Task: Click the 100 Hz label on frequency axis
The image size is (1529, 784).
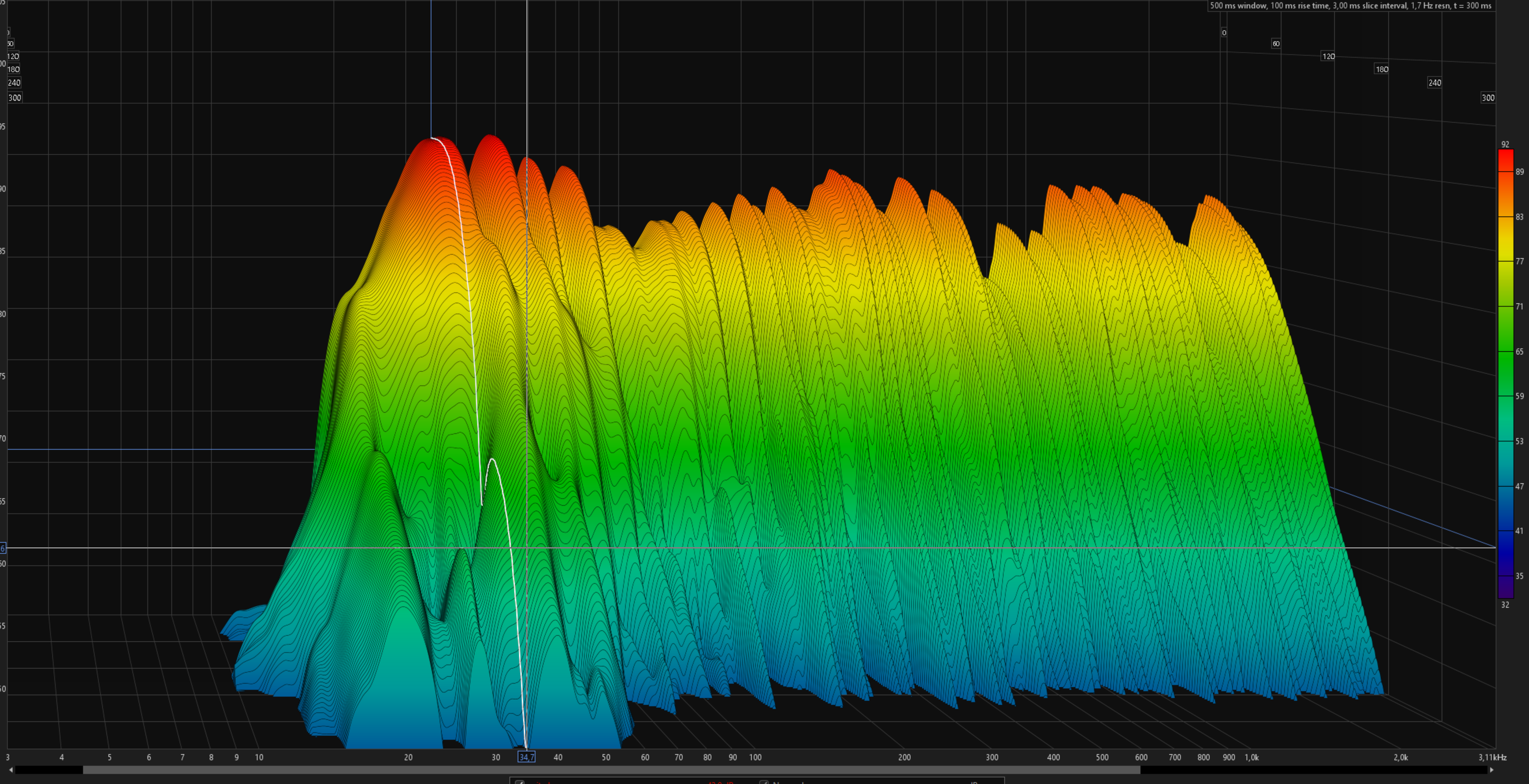Action: click(x=755, y=757)
